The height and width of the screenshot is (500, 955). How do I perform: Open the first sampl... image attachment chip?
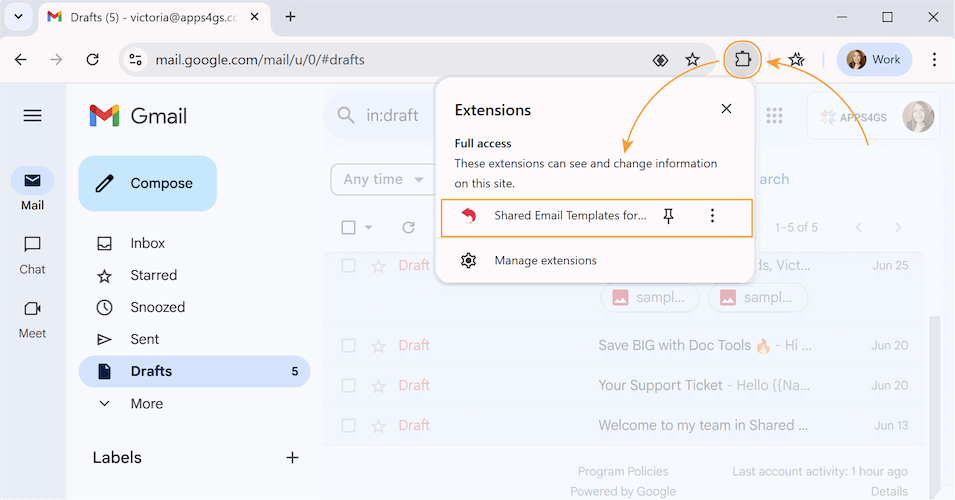click(x=650, y=298)
